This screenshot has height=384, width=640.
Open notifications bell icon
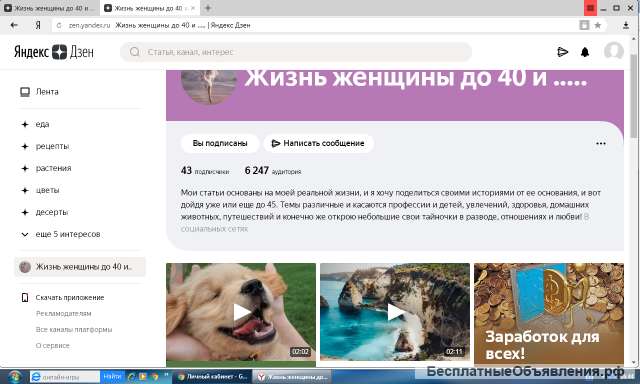pos(585,52)
